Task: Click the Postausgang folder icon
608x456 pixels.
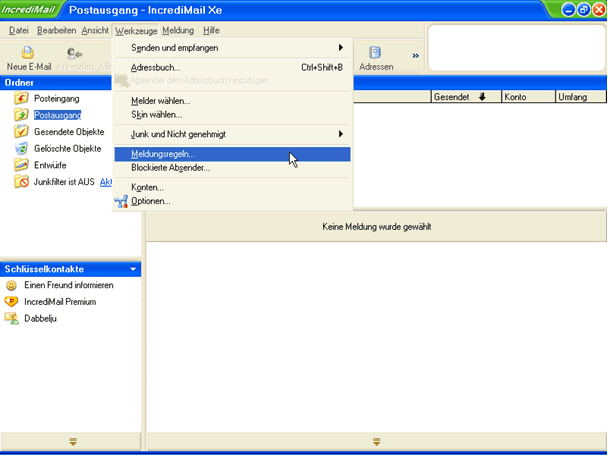Action: [x=21, y=115]
